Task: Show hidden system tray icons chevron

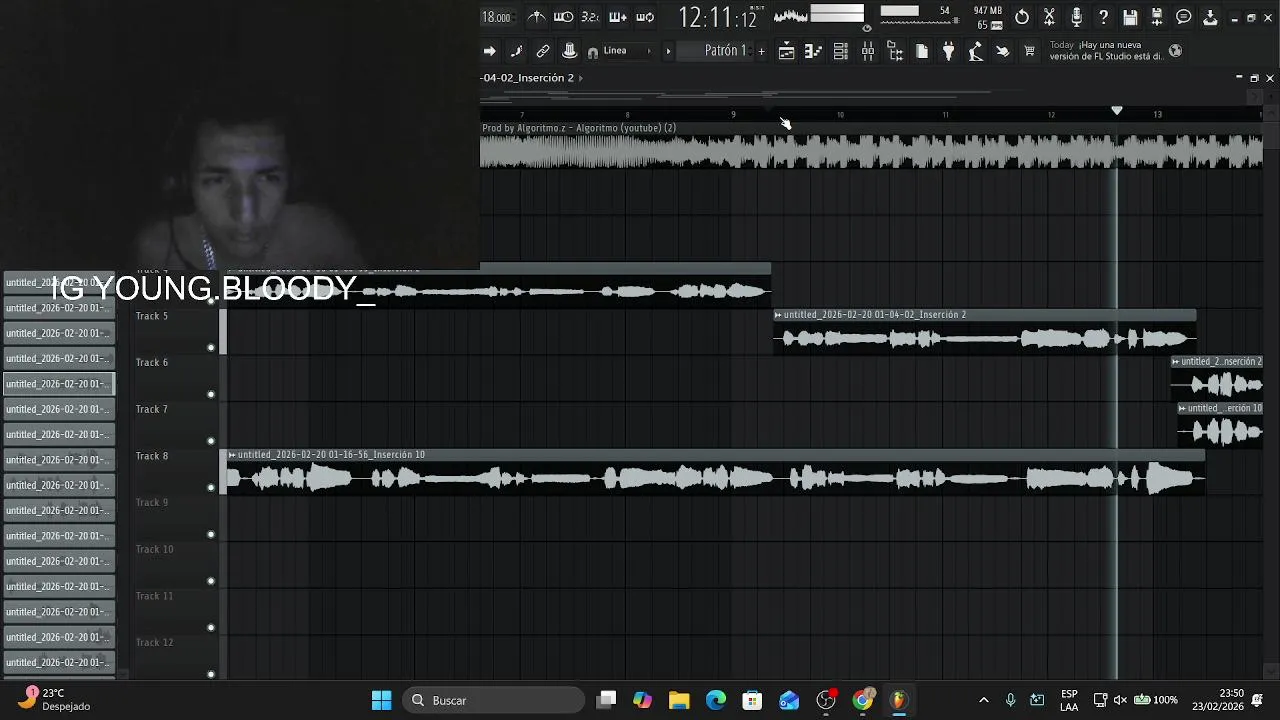Action: click(x=983, y=700)
